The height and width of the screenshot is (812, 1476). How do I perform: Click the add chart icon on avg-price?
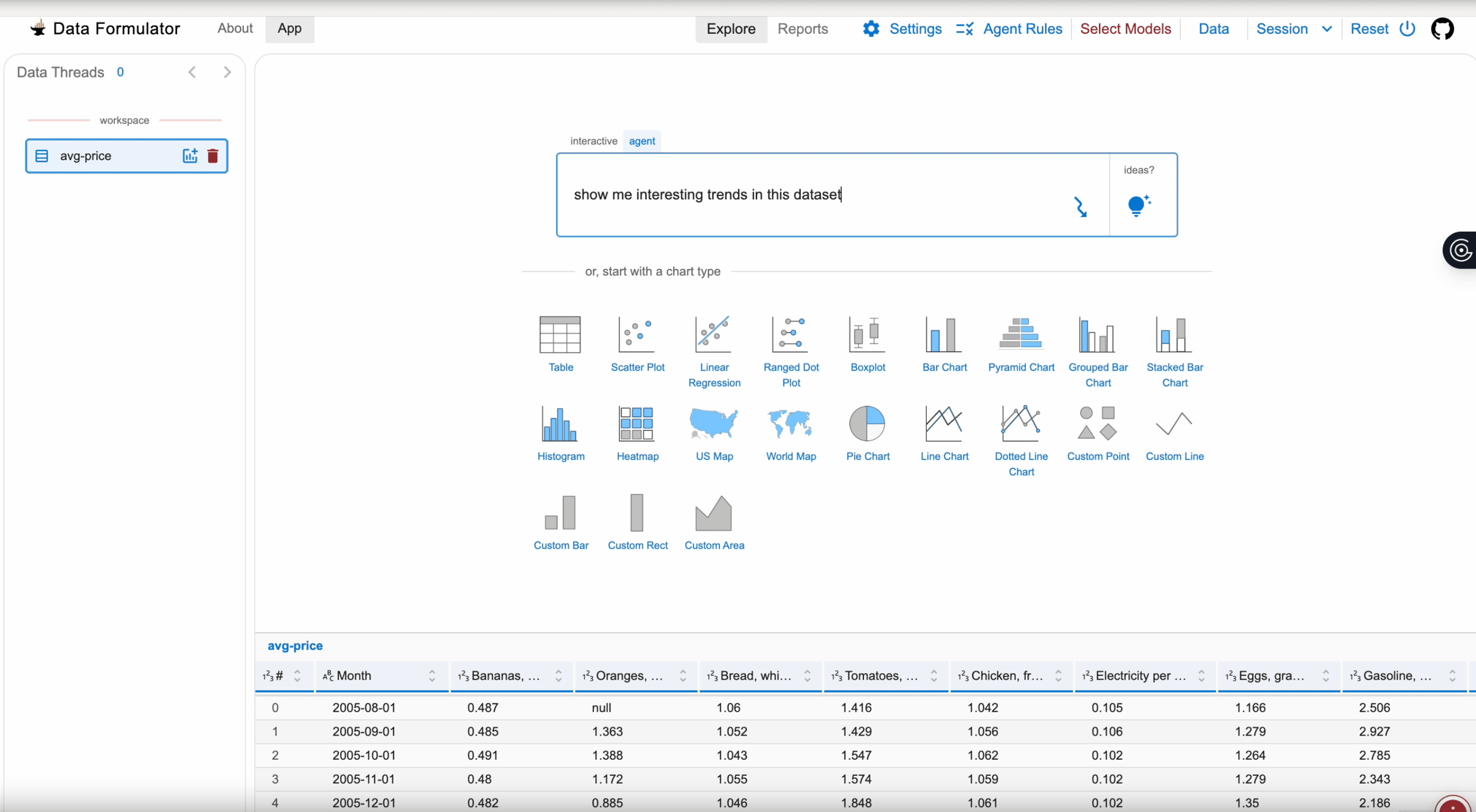tap(190, 156)
